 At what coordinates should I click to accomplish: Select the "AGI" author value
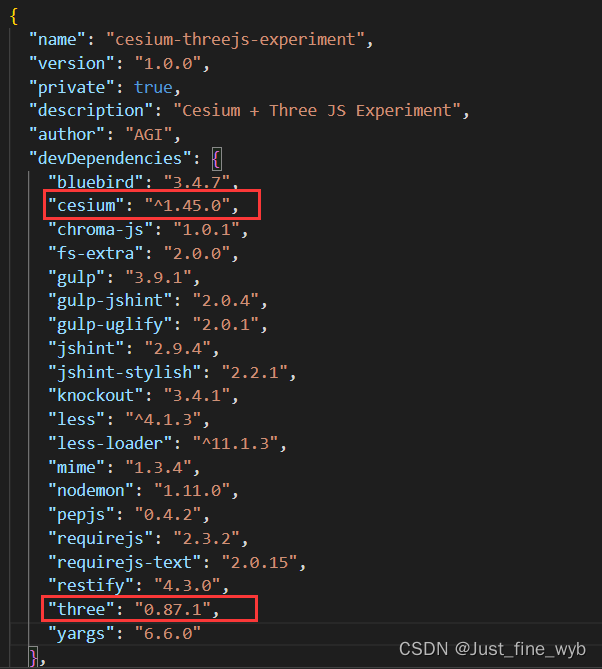pyautogui.click(x=149, y=135)
